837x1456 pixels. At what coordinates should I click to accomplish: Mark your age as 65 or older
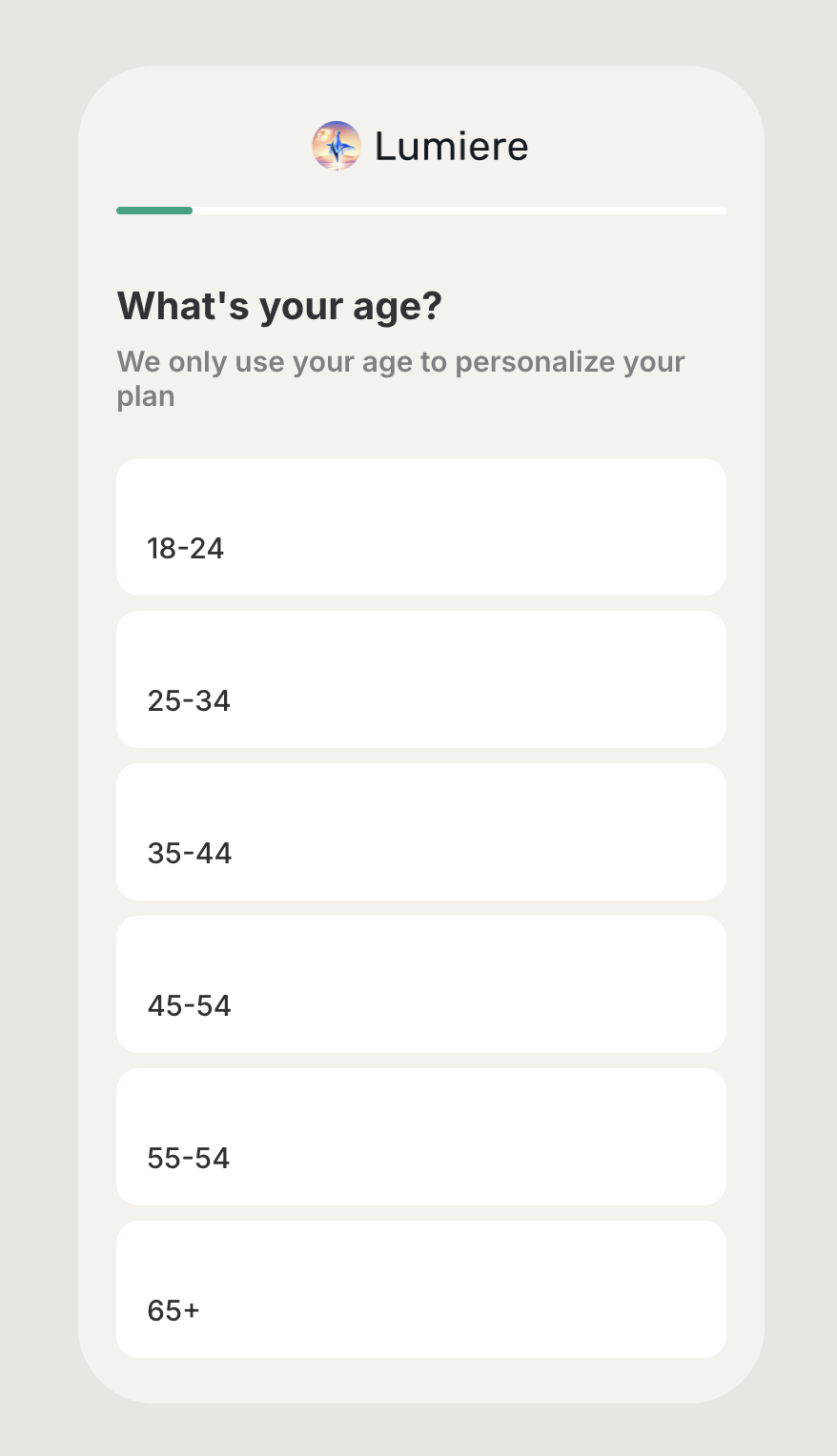[420, 1289]
